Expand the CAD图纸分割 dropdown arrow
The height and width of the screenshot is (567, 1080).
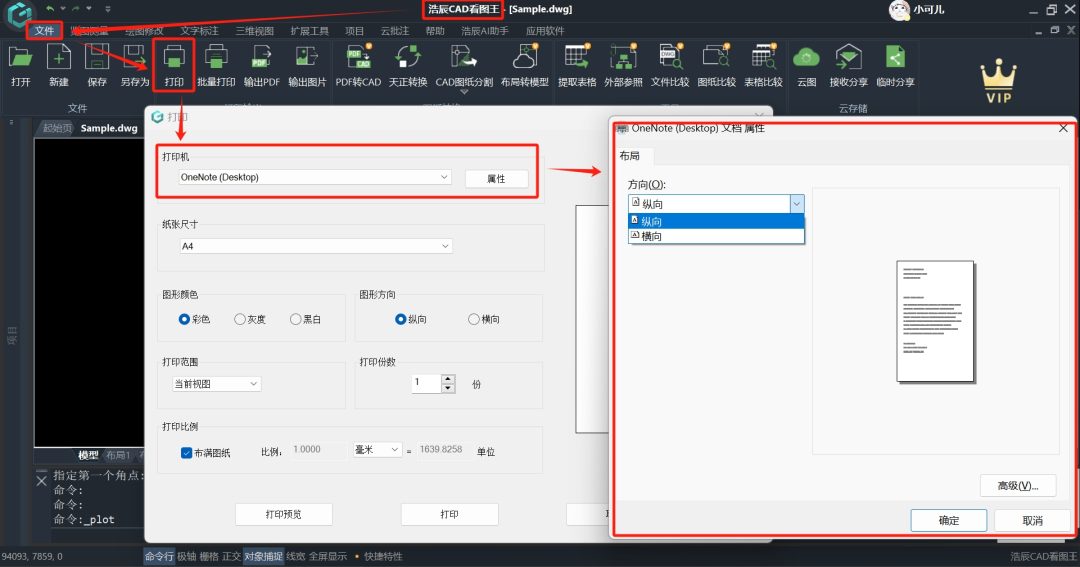[x=464, y=92]
